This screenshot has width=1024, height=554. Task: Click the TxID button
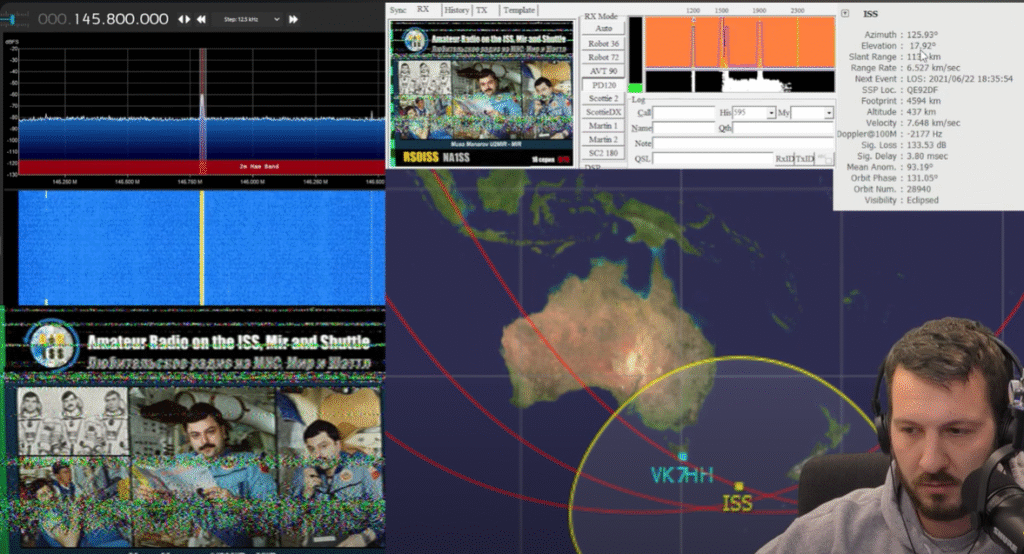pyautogui.click(x=805, y=159)
